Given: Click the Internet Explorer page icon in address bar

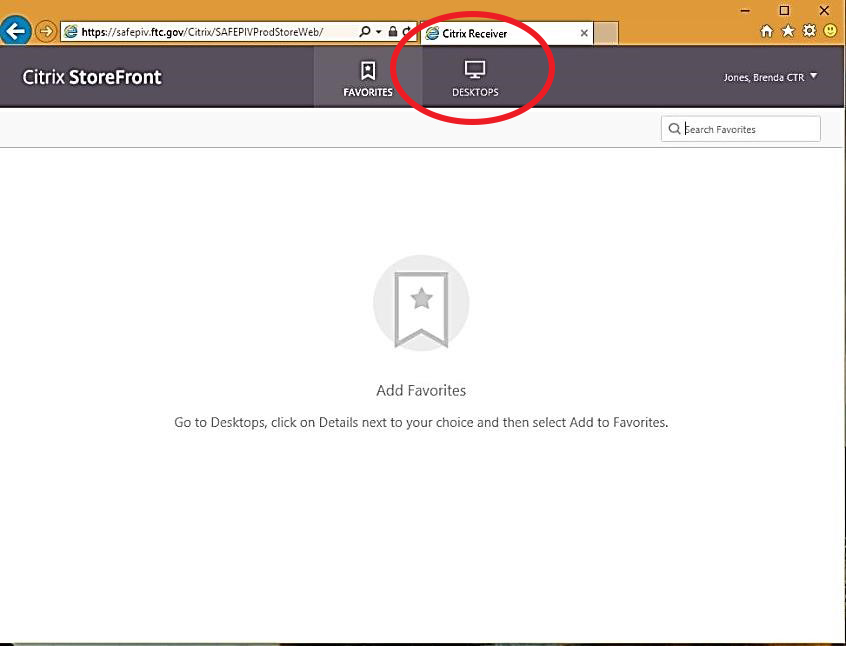Looking at the screenshot, I should pos(71,32).
